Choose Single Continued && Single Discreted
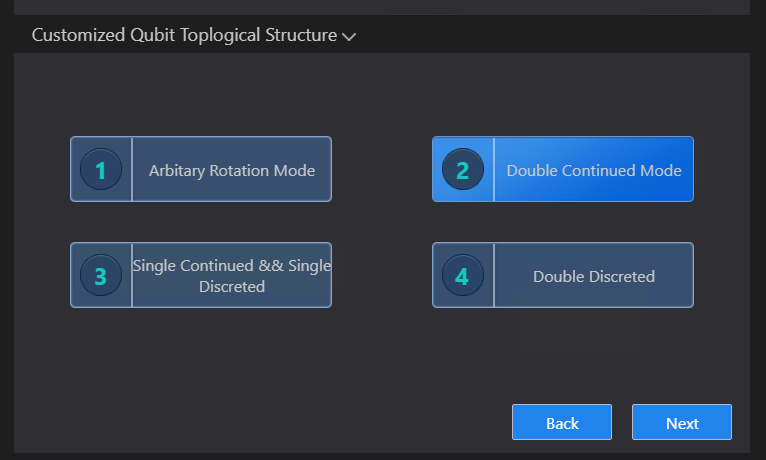The height and width of the screenshot is (460, 766). pyautogui.click(x=201, y=275)
